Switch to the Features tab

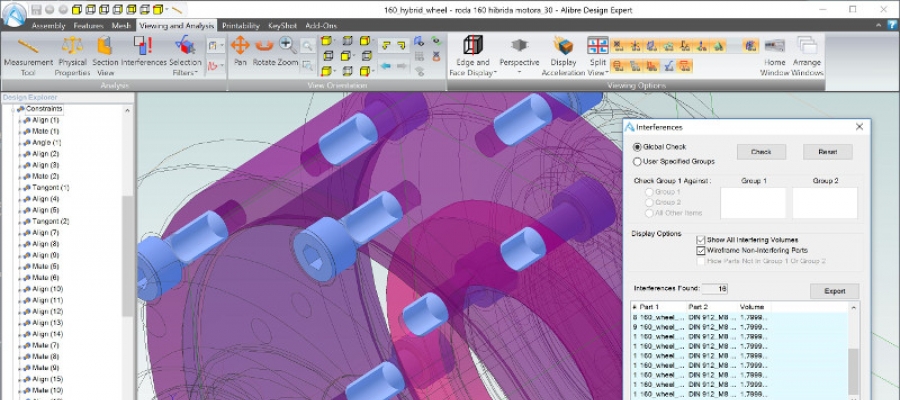tap(87, 25)
